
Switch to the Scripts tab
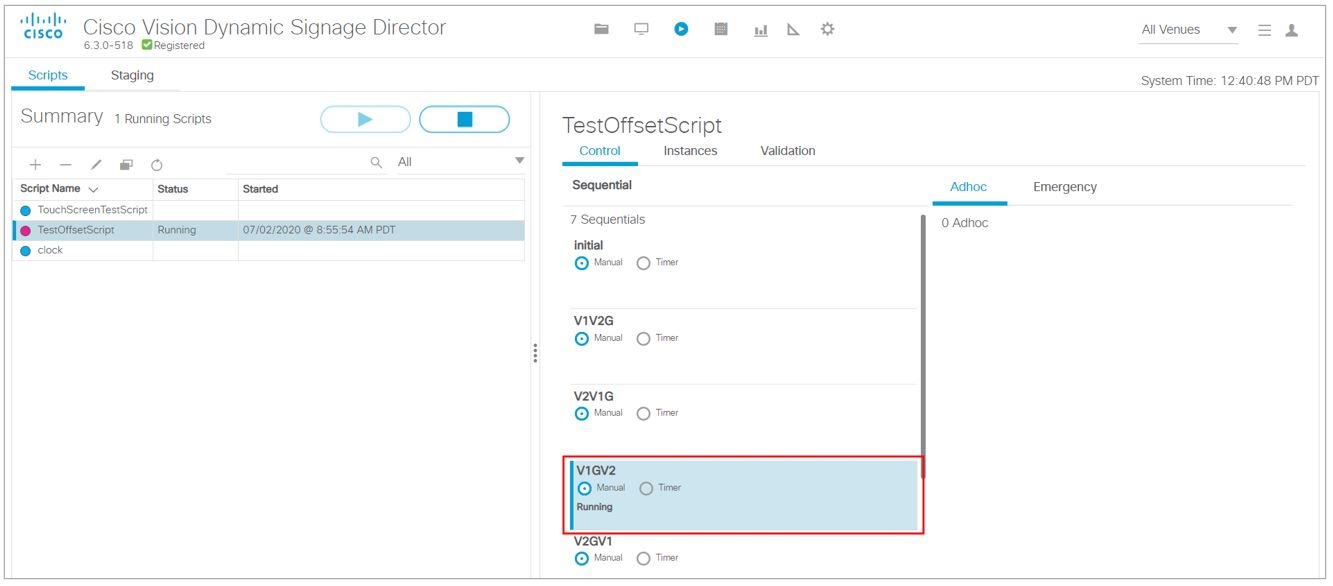click(48, 75)
